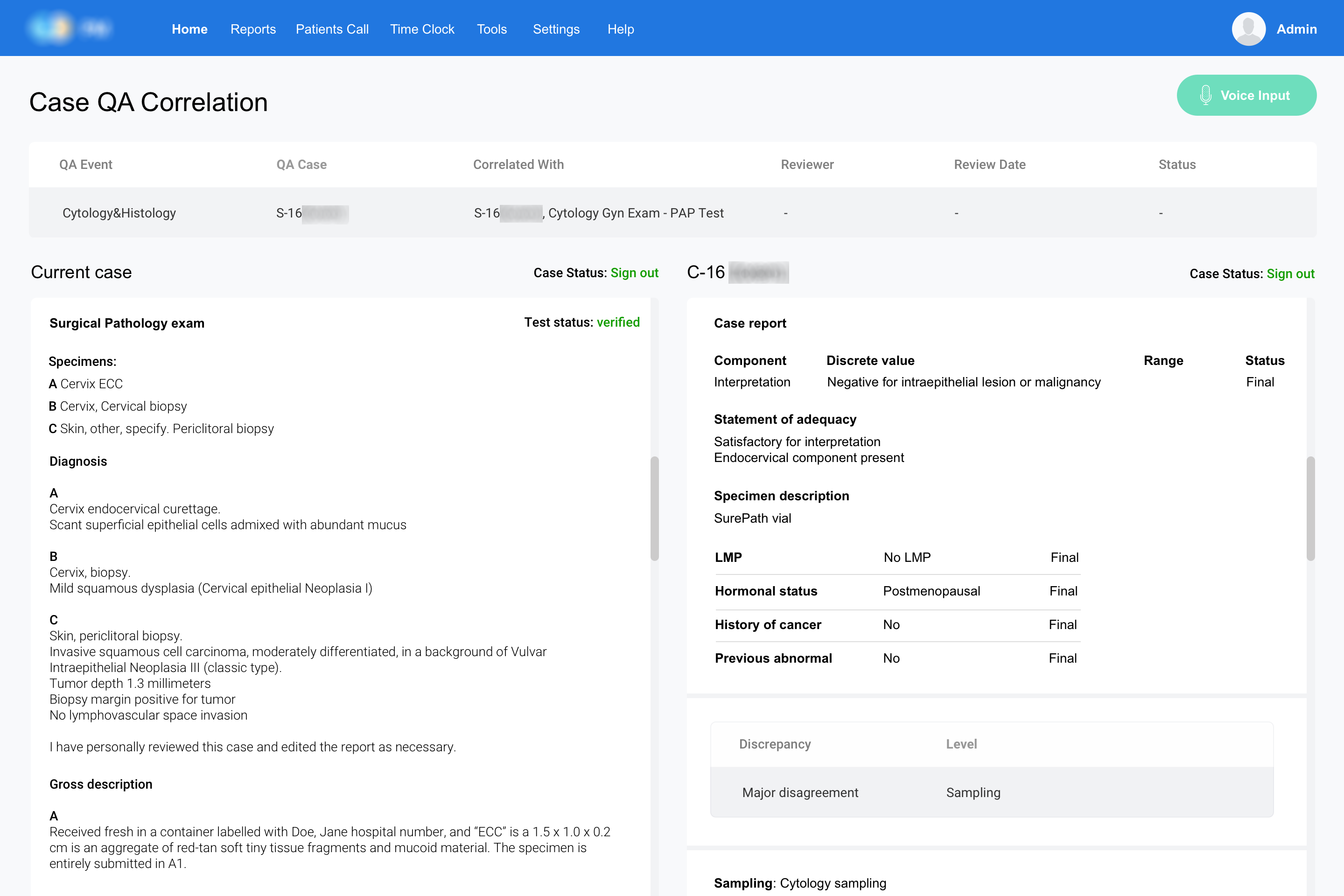1344x896 pixels.
Task: Click the specimen B Cervix, Cervical biopsy line
Action: pos(118,406)
